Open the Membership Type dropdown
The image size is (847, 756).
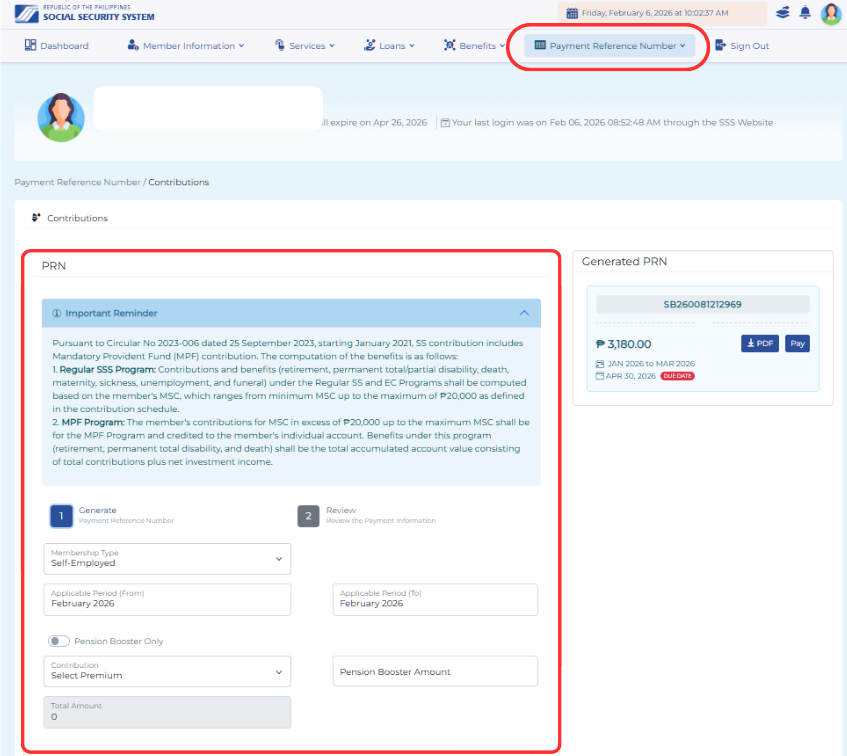(x=167, y=558)
